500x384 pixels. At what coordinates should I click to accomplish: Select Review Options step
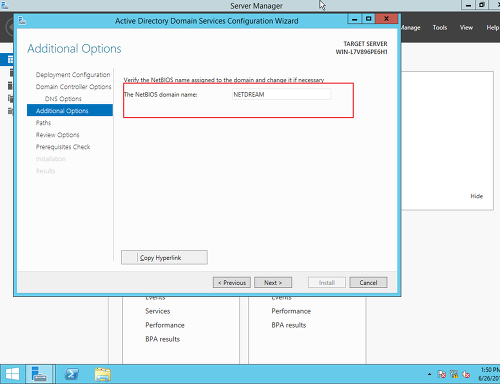[57, 135]
